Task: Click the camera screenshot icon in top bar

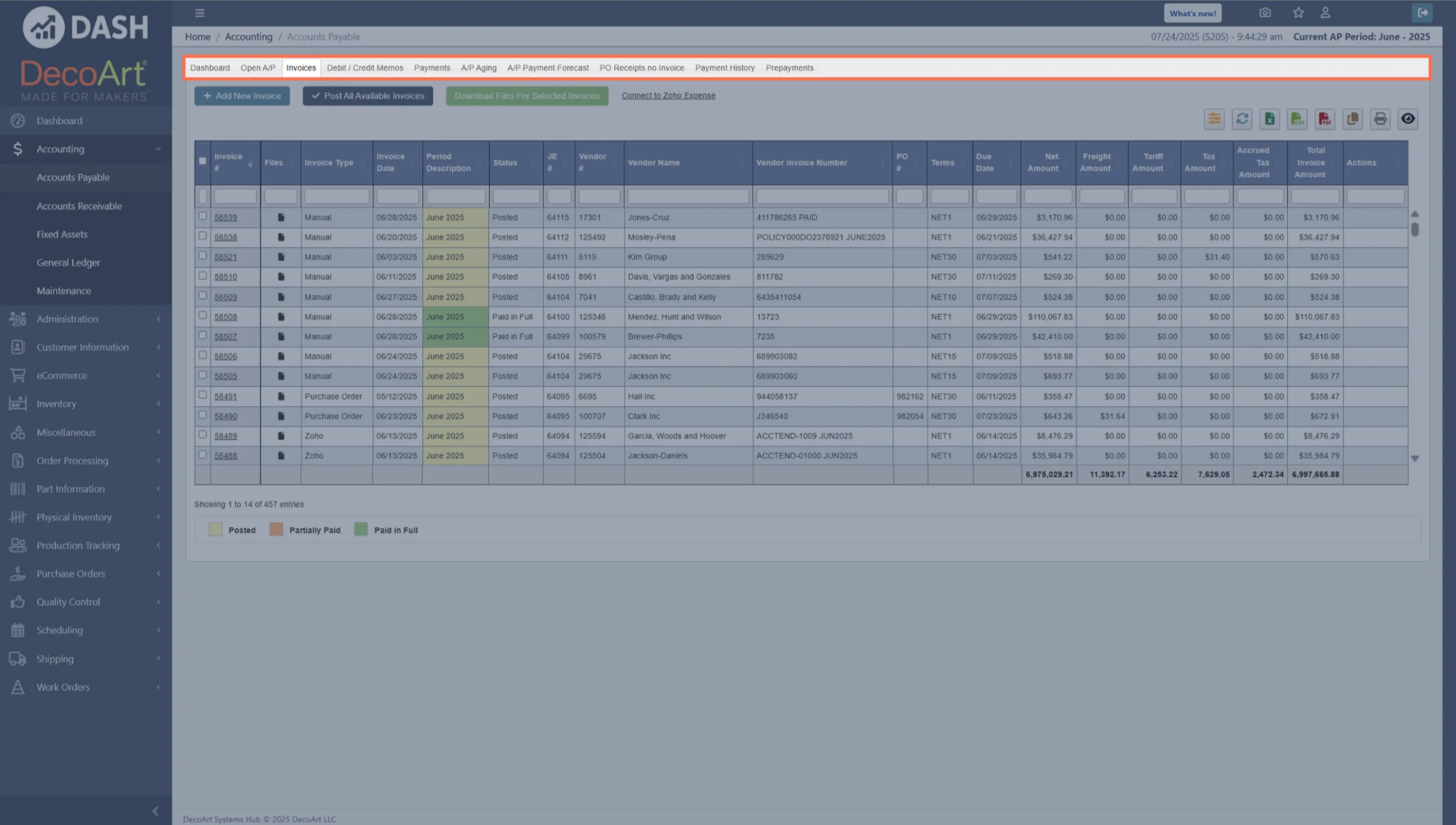Action: click(x=1265, y=12)
